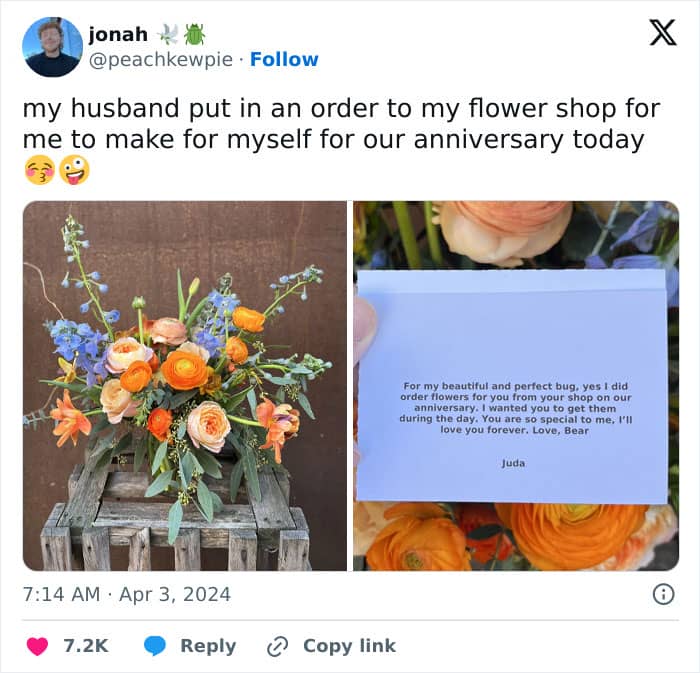Follow the peachkewpie account
Image resolution: width=700 pixels, height=673 pixels.
coord(284,60)
